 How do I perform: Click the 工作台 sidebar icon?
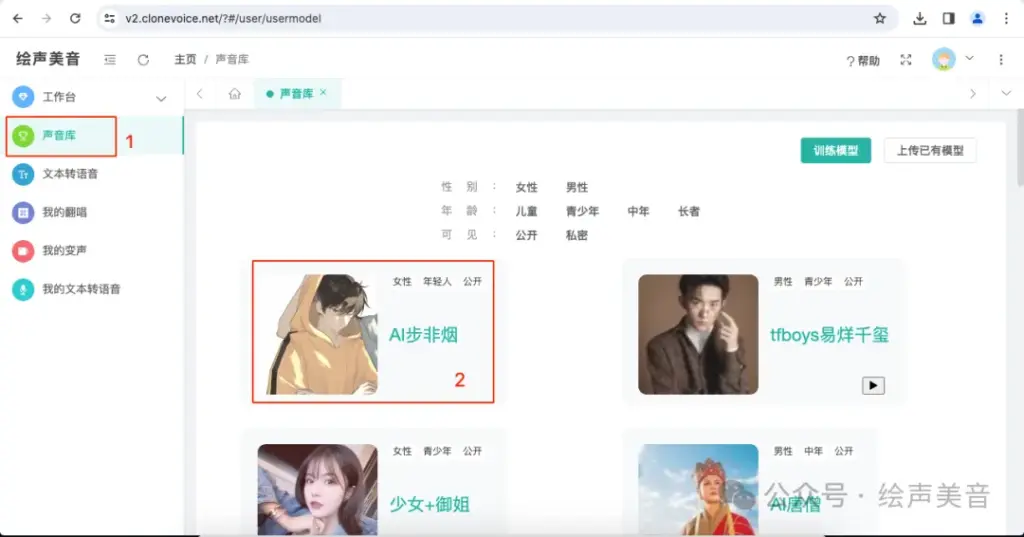click(x=23, y=97)
